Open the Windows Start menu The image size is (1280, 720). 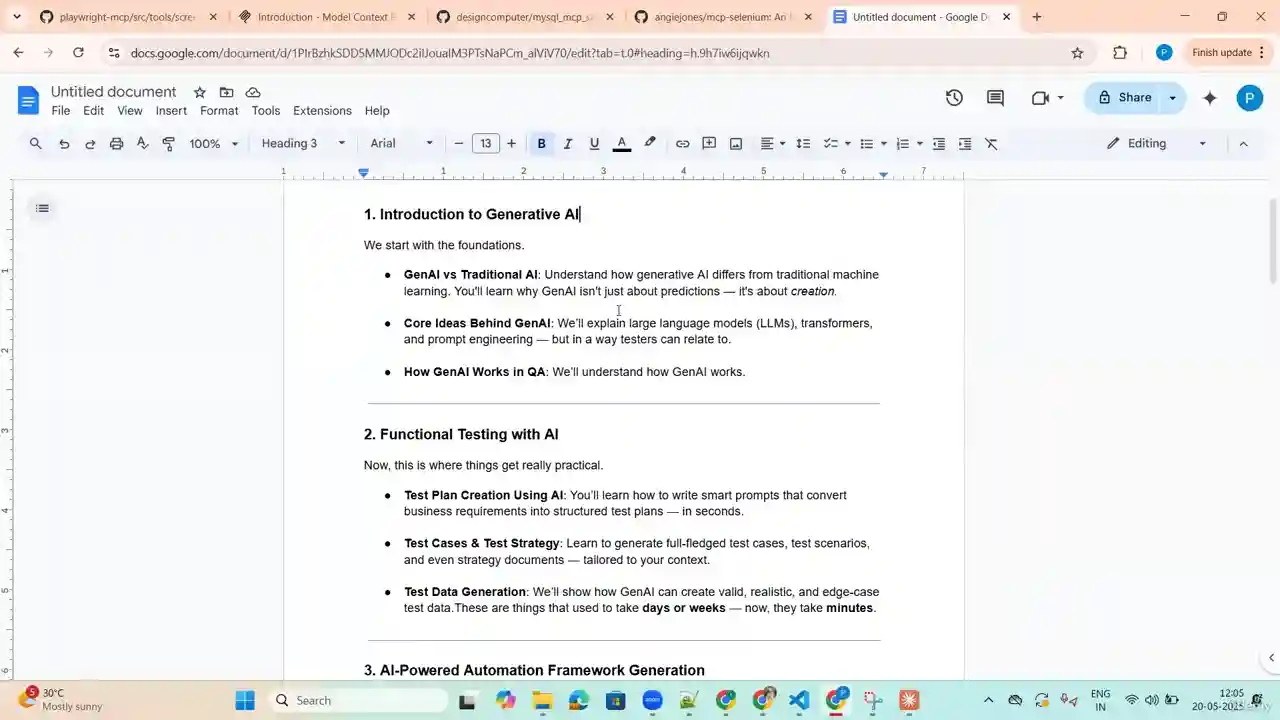click(x=245, y=700)
